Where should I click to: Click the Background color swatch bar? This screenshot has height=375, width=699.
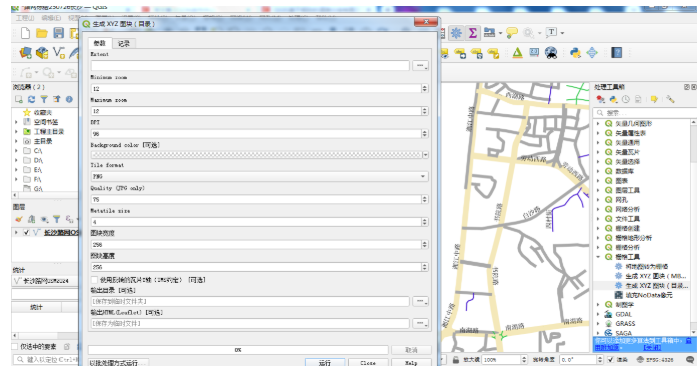pos(256,155)
